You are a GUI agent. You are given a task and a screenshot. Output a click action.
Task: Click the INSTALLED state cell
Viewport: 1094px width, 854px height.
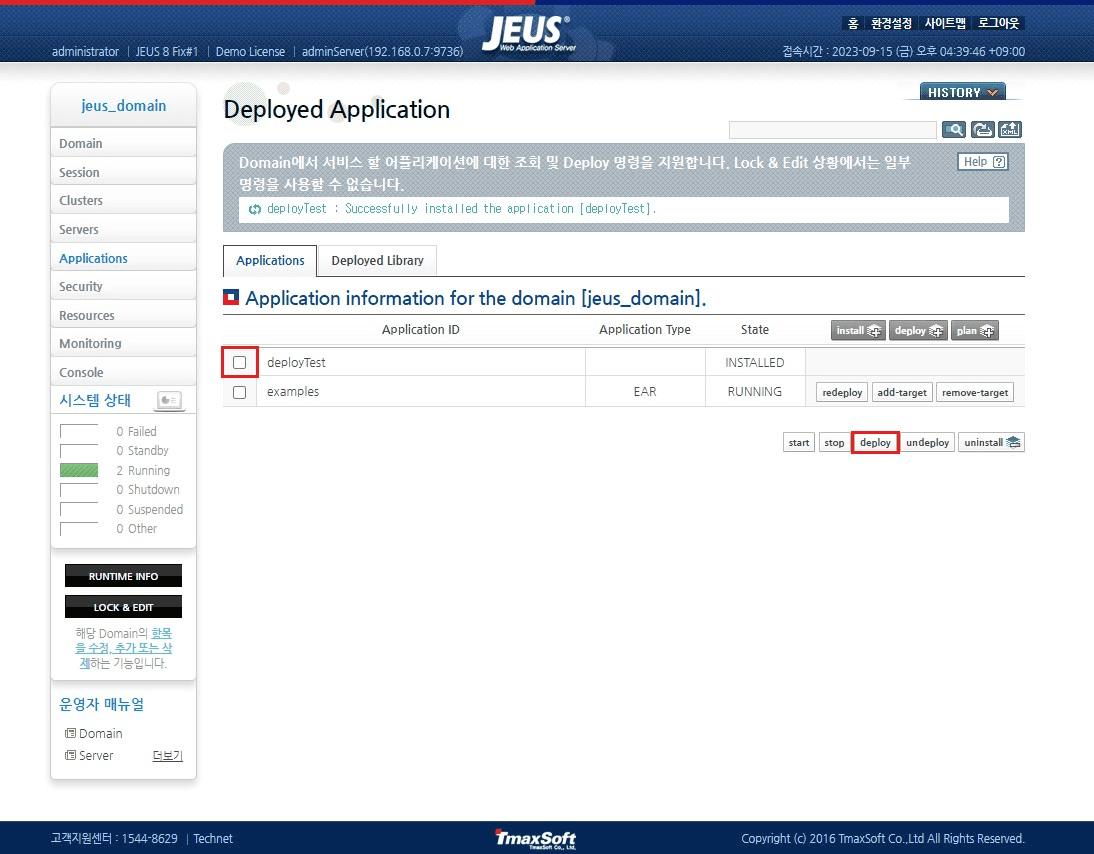754,363
